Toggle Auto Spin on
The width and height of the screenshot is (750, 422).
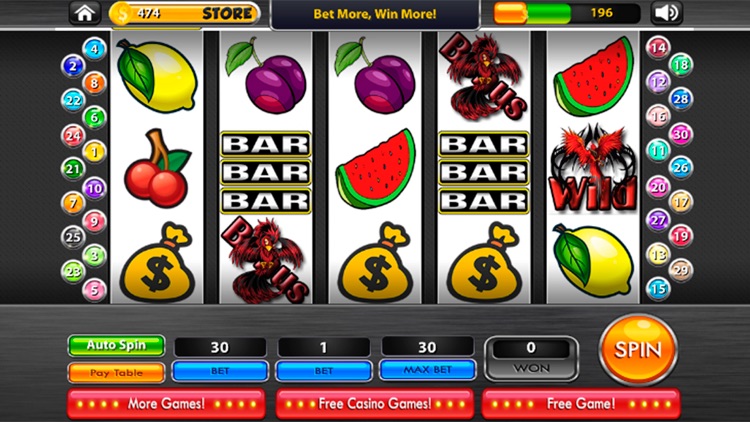[x=116, y=345]
